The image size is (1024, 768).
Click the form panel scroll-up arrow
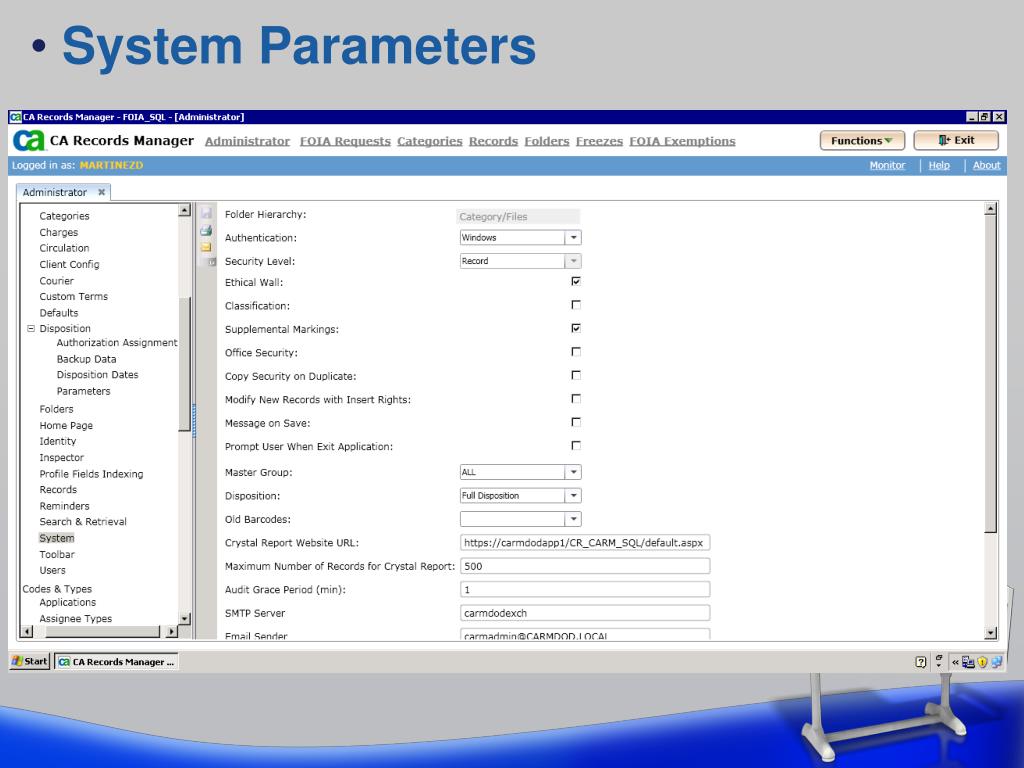click(x=991, y=209)
